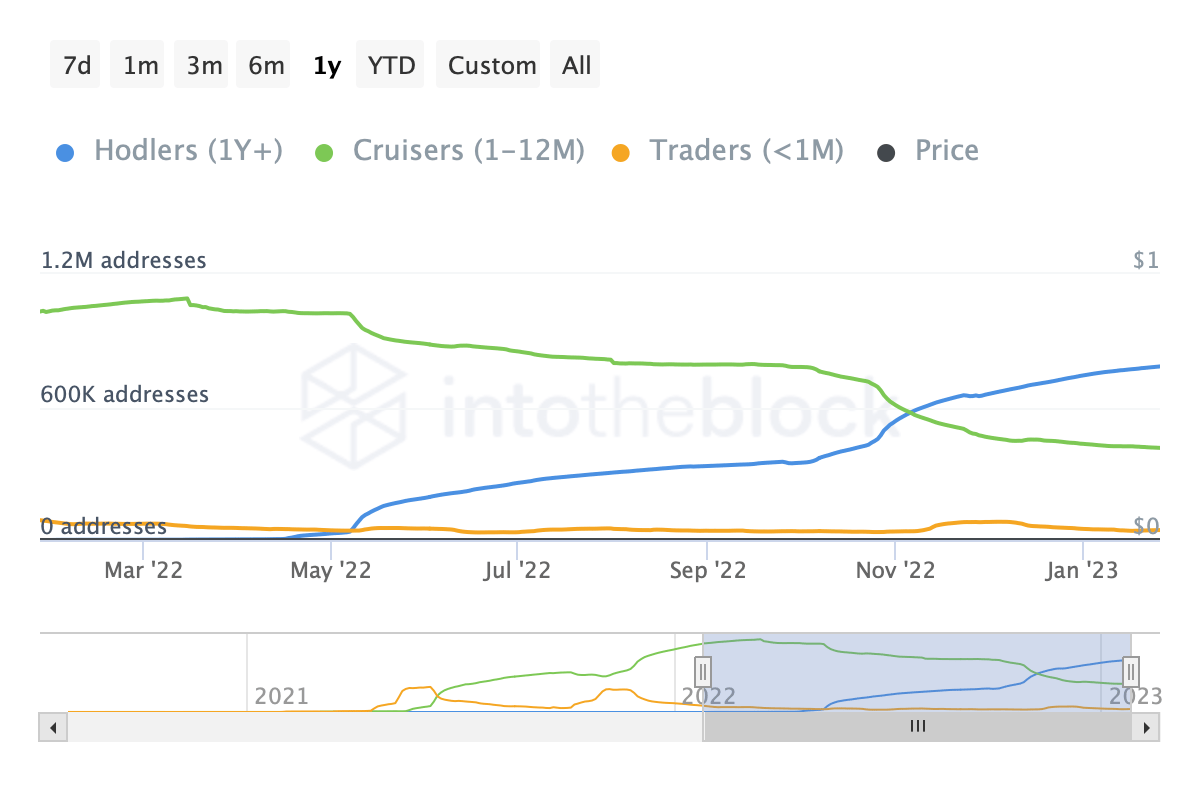This screenshot has height=800, width=1200.
Task: Click the 2021 label in the overview timeline
Action: pyautogui.click(x=281, y=697)
